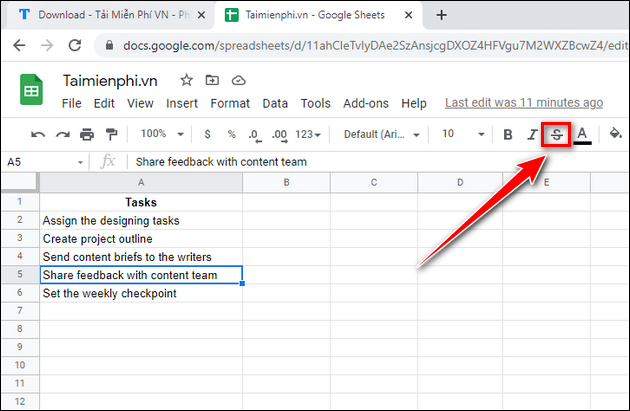The width and height of the screenshot is (630, 411).
Task: Click the formula bar content
Action: [221, 162]
